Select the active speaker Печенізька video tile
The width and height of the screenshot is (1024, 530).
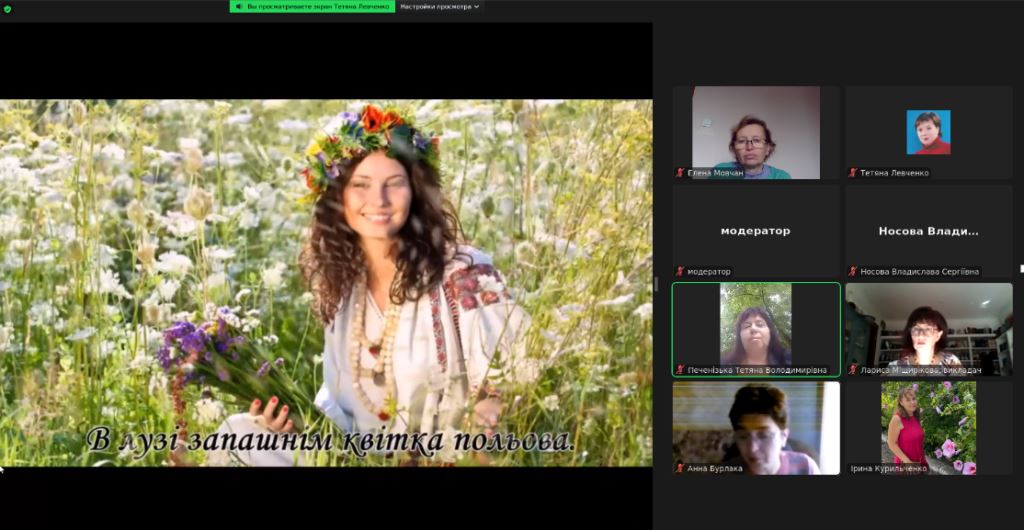pyautogui.click(x=756, y=330)
